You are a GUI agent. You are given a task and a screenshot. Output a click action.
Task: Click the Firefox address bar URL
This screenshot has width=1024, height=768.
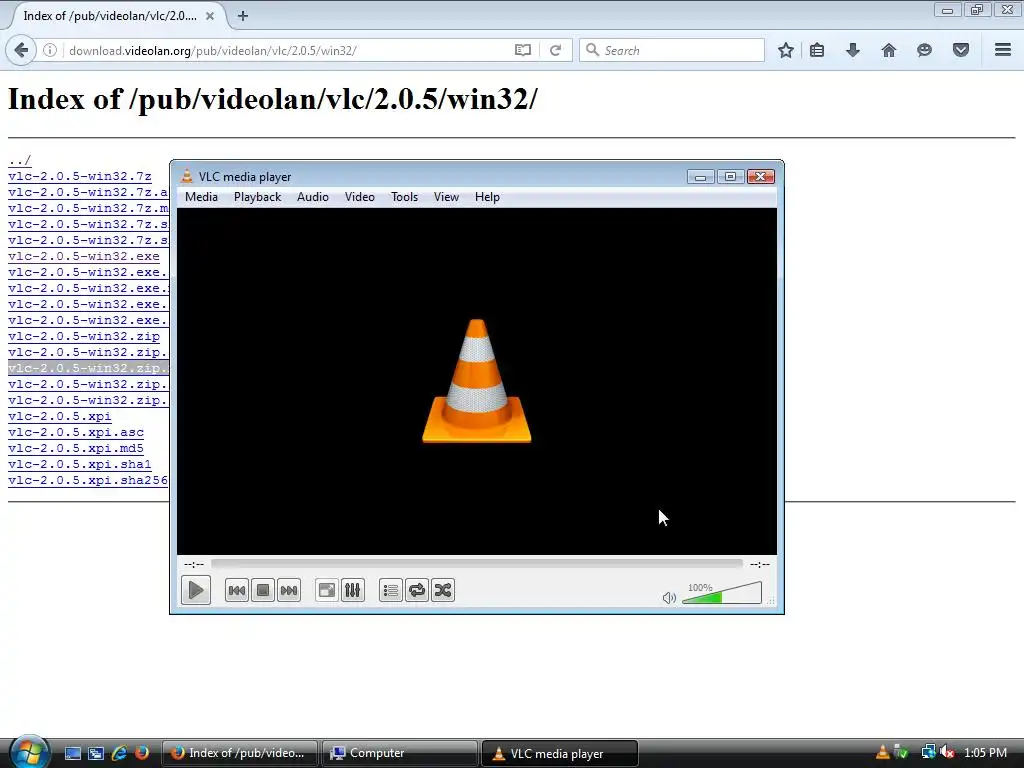tap(213, 50)
